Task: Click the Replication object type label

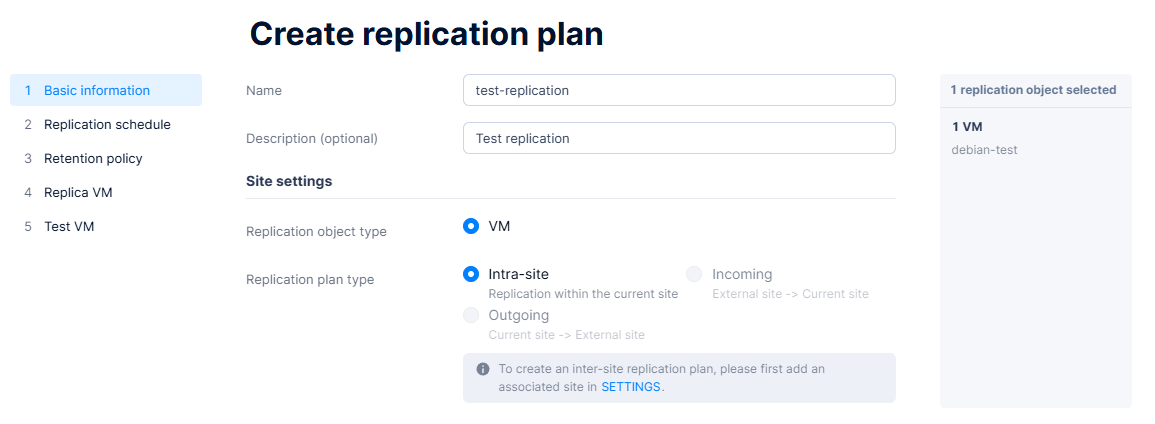Action: 316,232
